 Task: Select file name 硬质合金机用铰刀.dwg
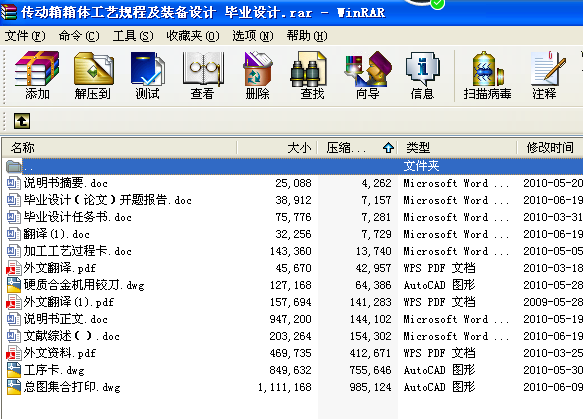84,285
